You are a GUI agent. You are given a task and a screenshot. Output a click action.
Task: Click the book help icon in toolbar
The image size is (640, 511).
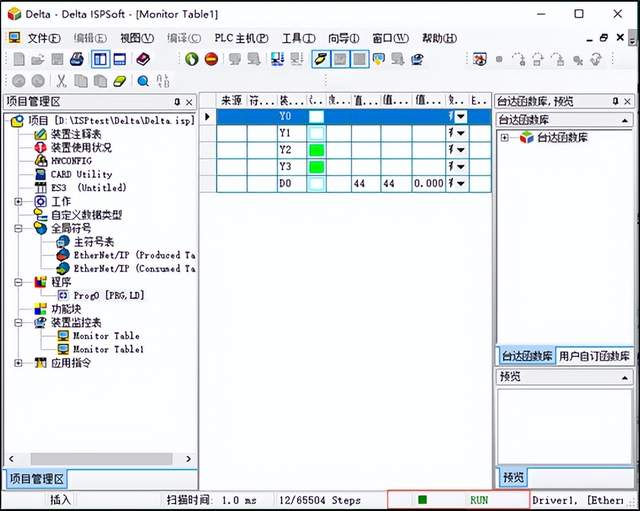pos(143,59)
